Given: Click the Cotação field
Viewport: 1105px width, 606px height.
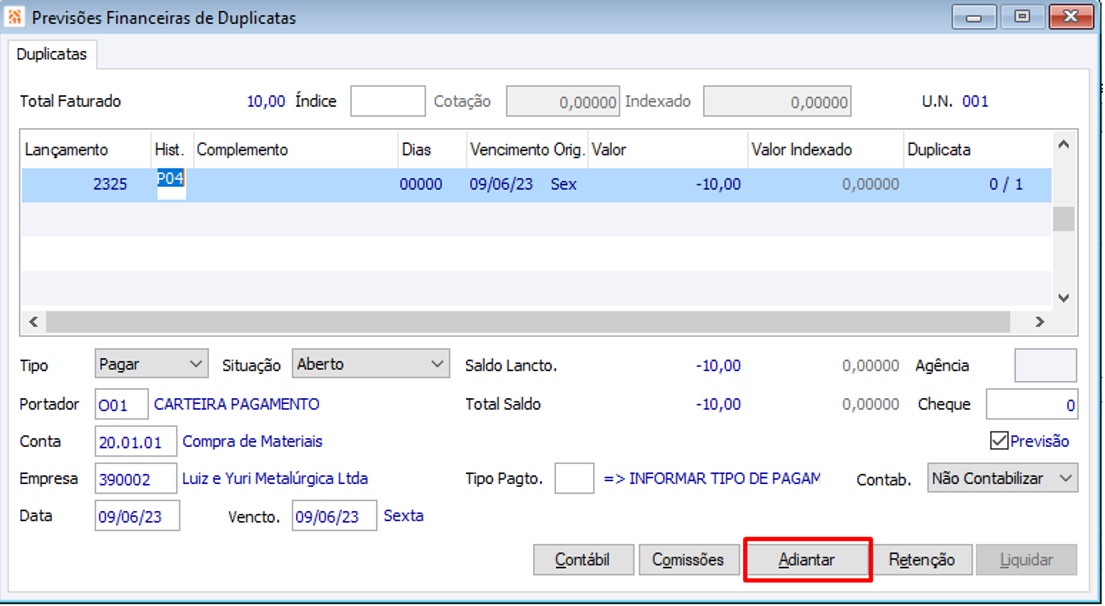Looking at the screenshot, I should point(562,101).
